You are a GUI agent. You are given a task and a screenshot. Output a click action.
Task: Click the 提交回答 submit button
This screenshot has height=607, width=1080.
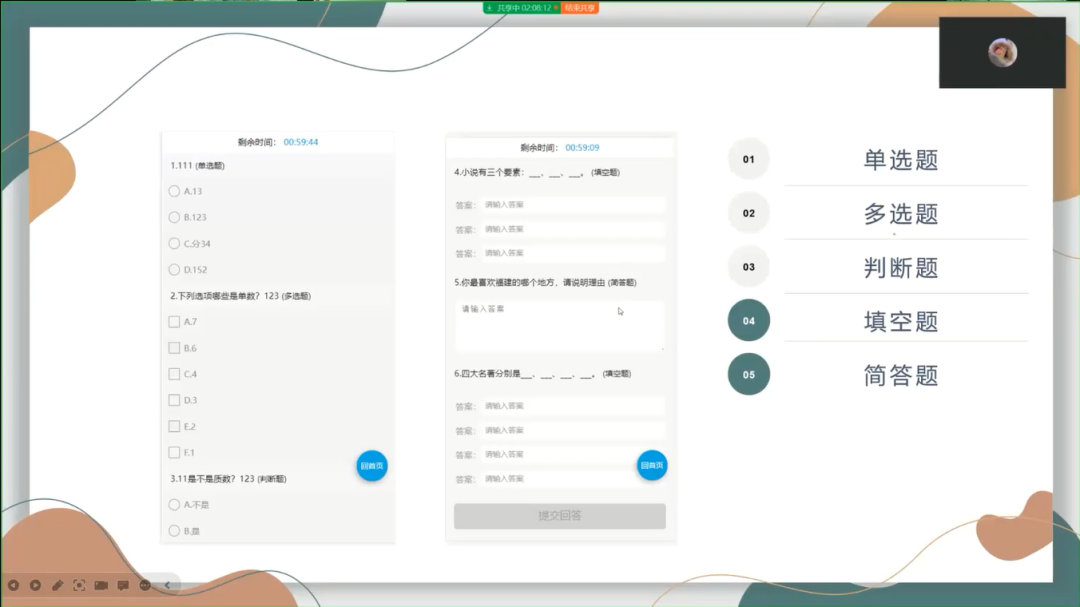click(x=559, y=515)
